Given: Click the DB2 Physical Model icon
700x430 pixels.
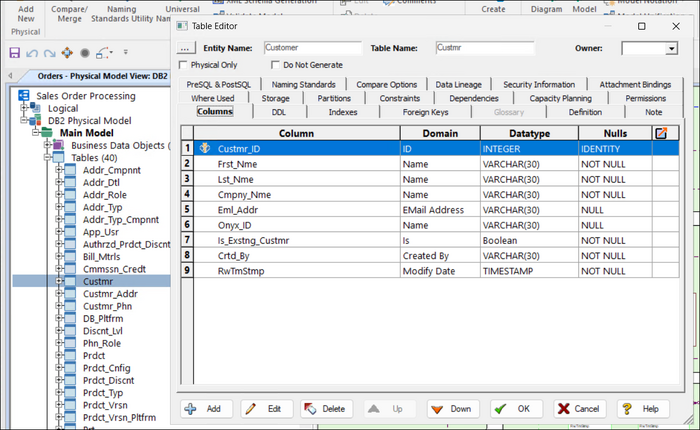Looking at the screenshot, I should (x=35, y=121).
